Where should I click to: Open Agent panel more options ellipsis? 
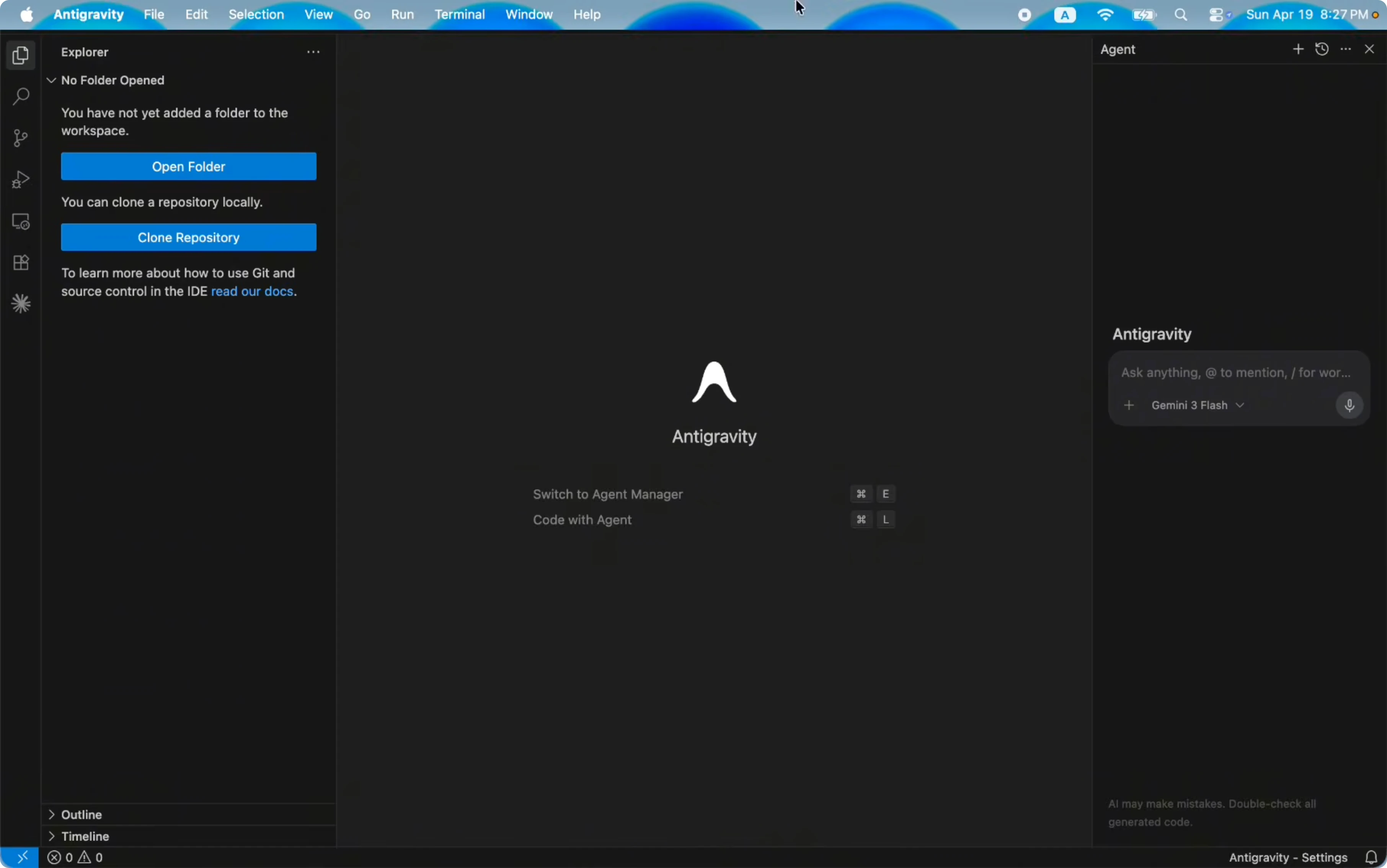pos(1346,49)
